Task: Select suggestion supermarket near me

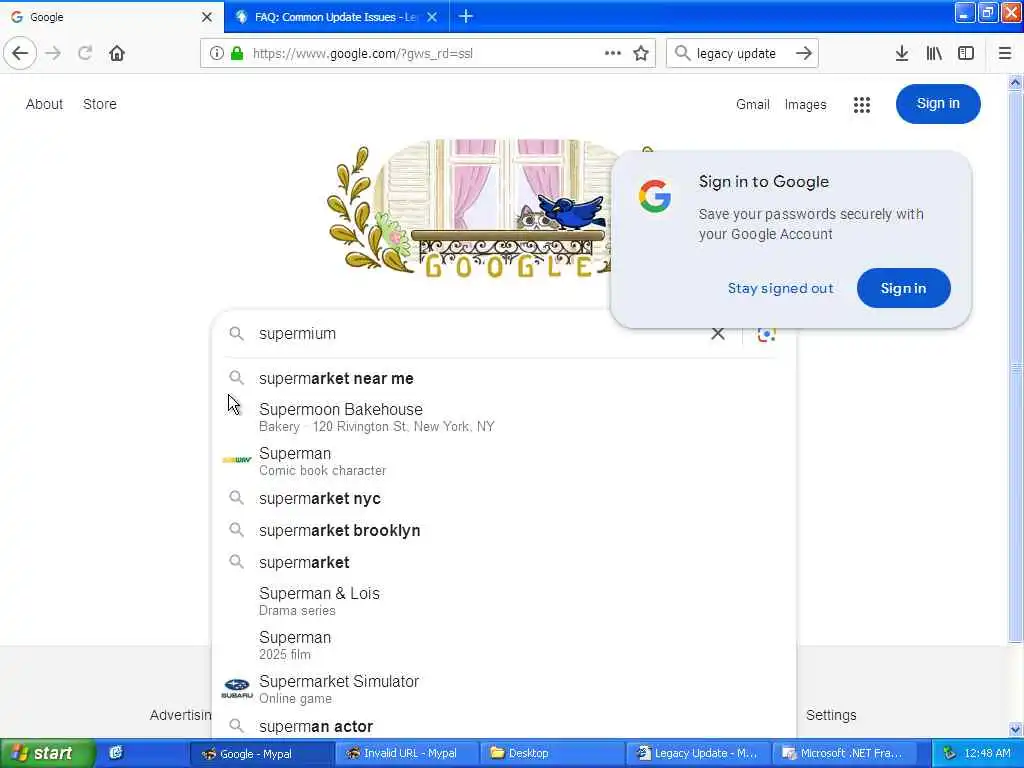Action: (504, 379)
